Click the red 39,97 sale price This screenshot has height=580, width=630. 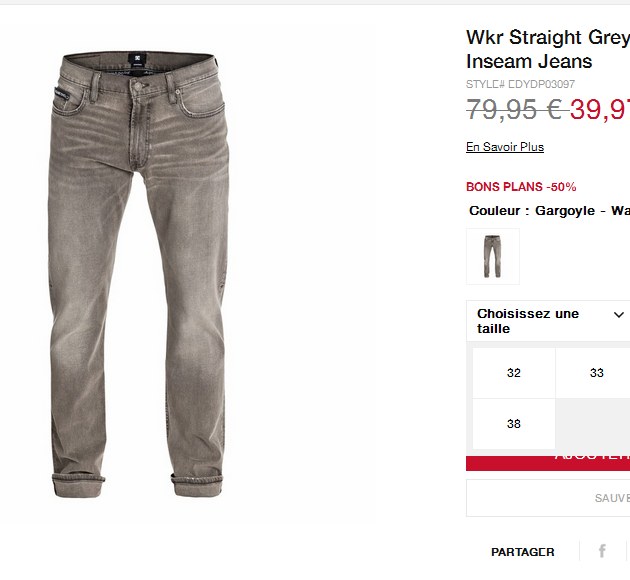tap(600, 109)
